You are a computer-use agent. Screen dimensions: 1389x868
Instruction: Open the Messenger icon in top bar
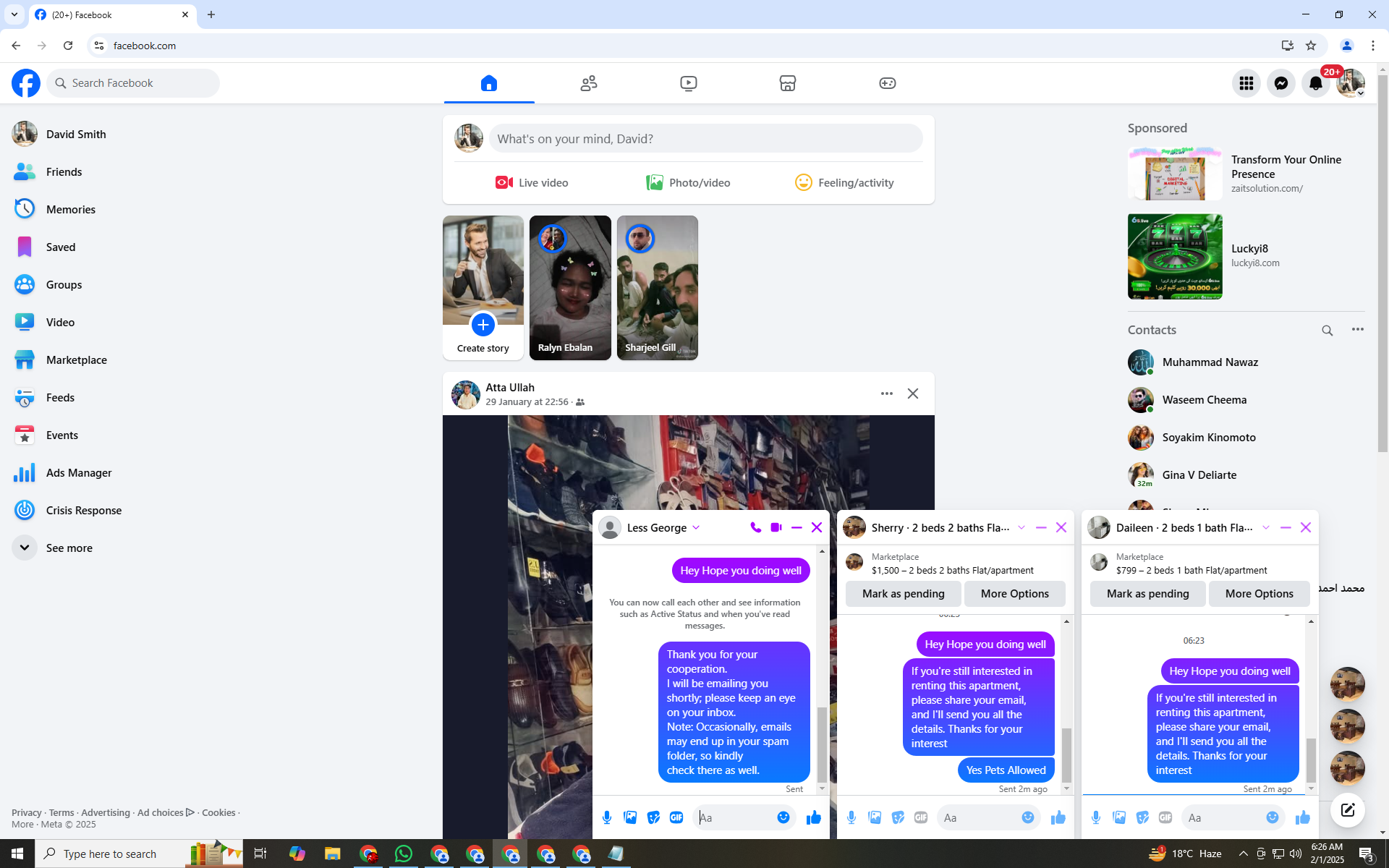click(x=1280, y=83)
